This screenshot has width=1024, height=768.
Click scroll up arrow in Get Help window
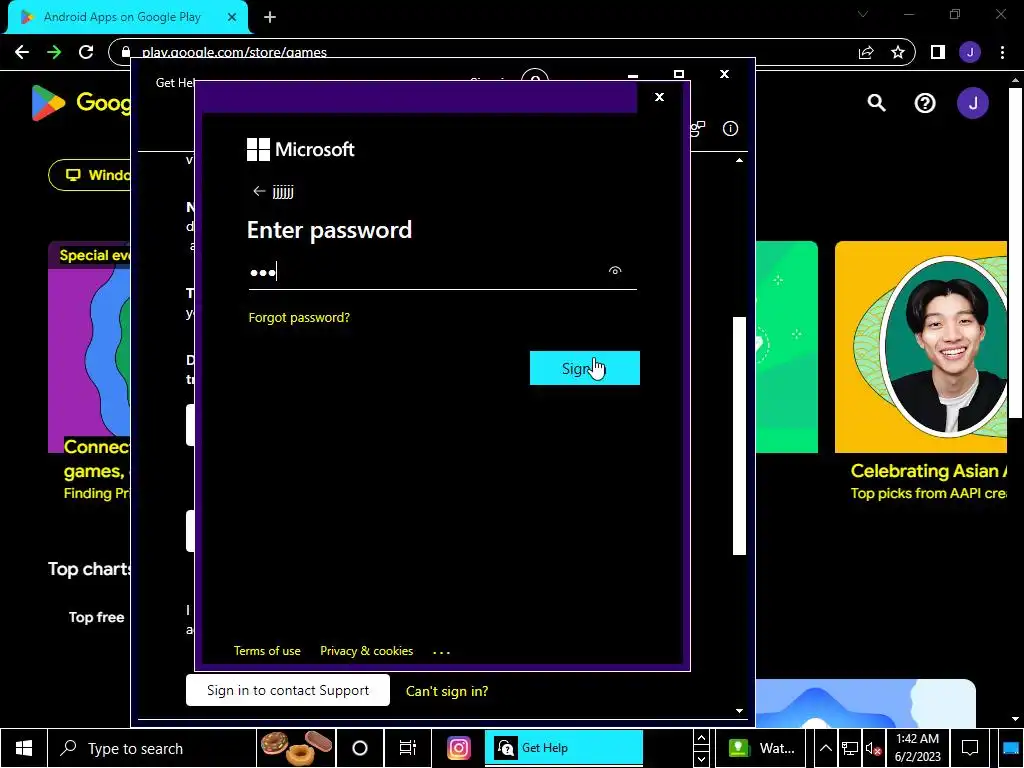(x=739, y=160)
